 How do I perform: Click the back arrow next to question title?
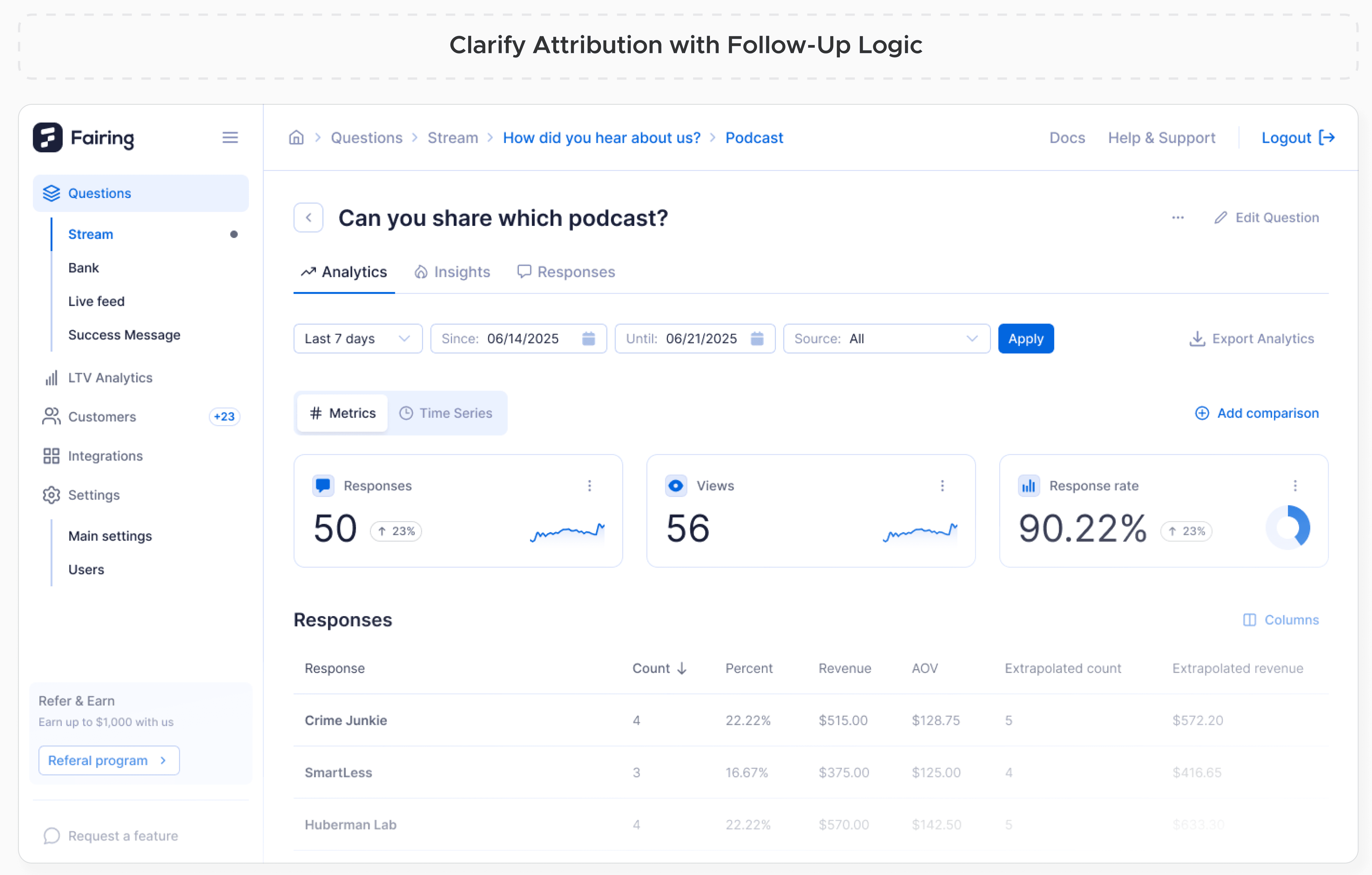[308, 218]
